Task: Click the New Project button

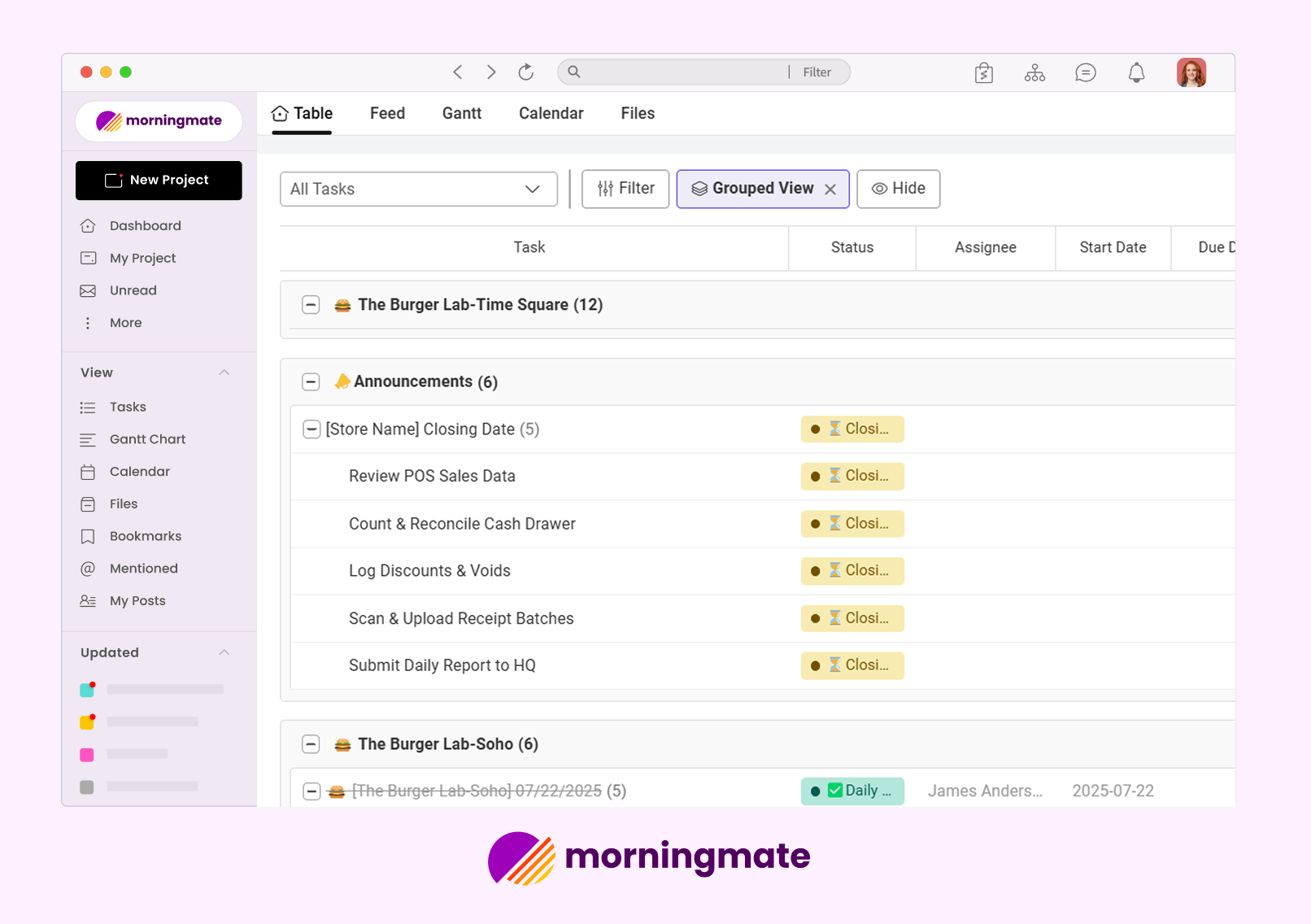Action: point(158,180)
